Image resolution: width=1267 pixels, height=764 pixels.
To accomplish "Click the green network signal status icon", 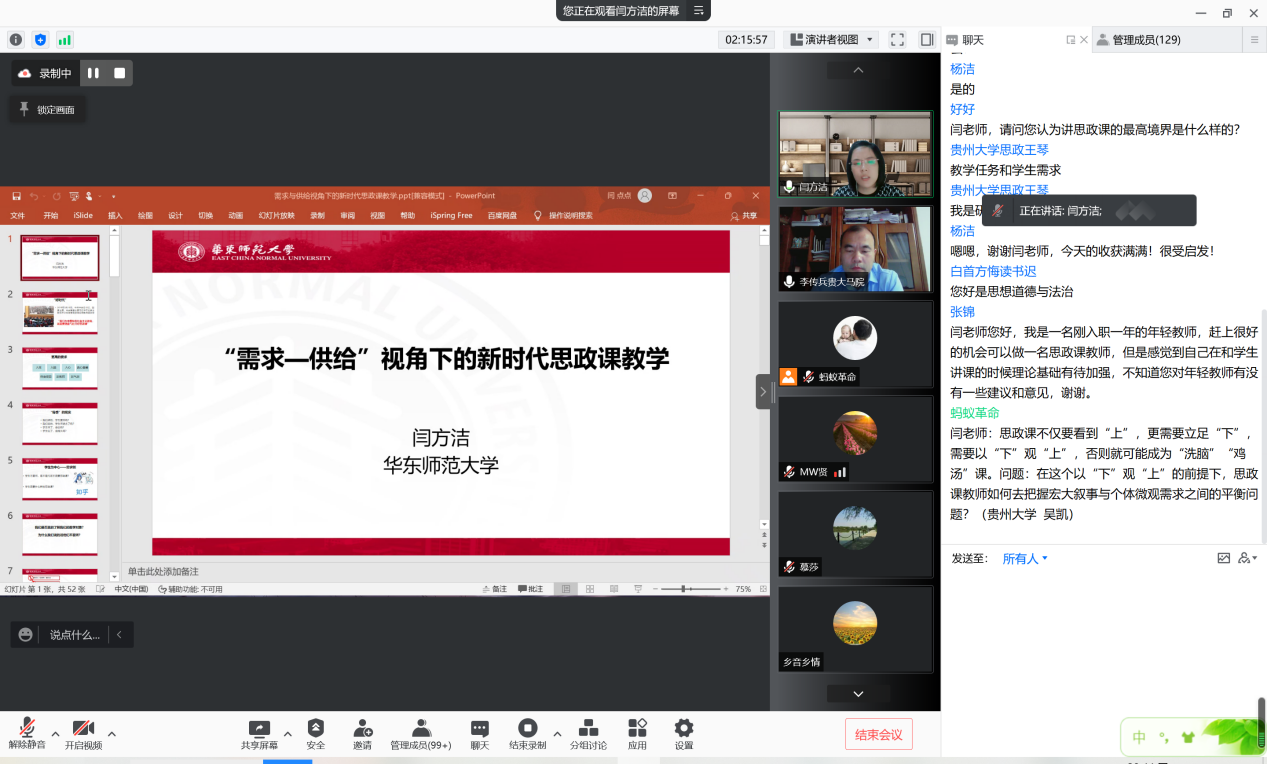I will (65, 40).
